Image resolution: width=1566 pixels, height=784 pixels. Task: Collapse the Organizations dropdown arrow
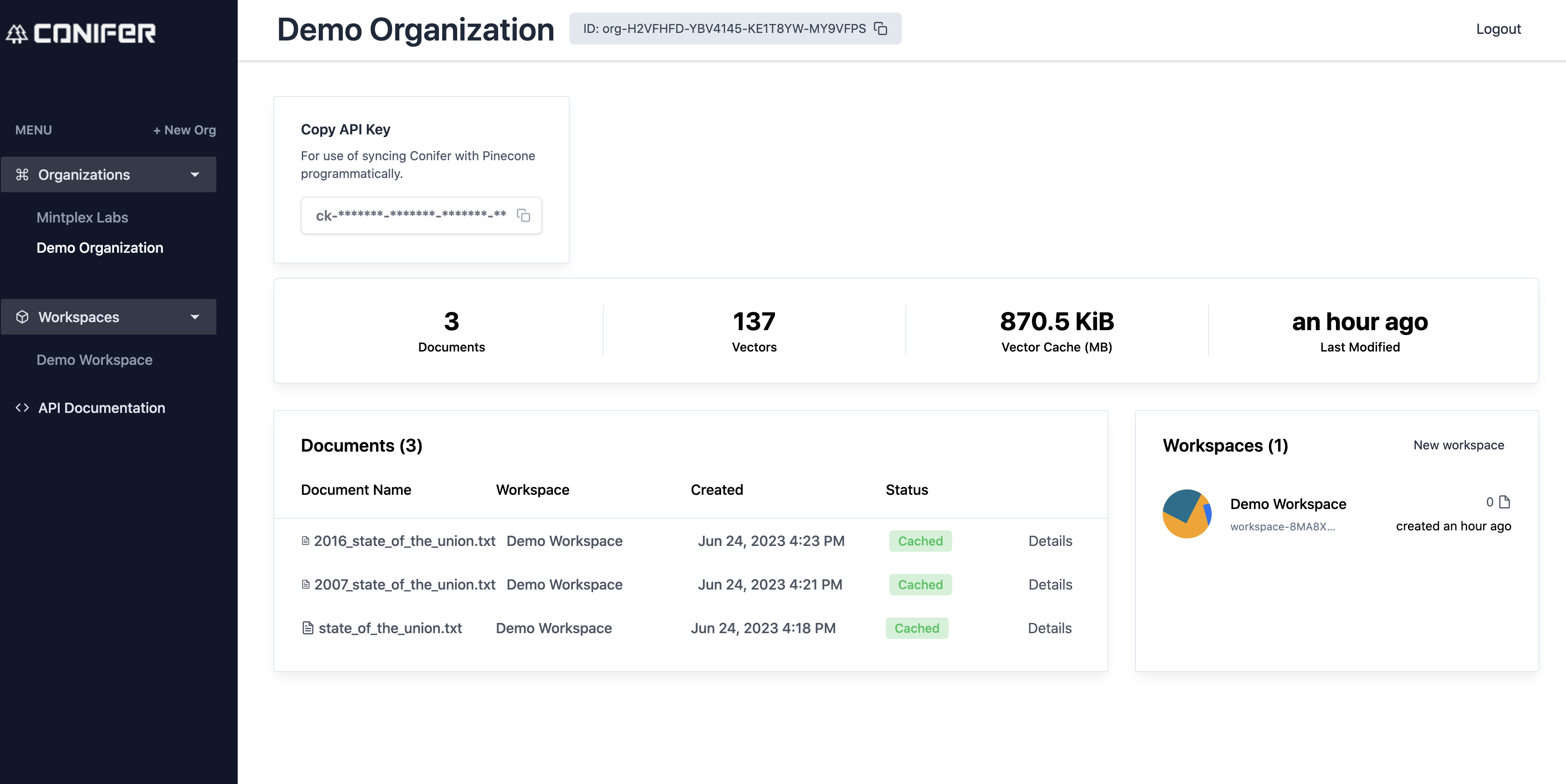coord(195,174)
